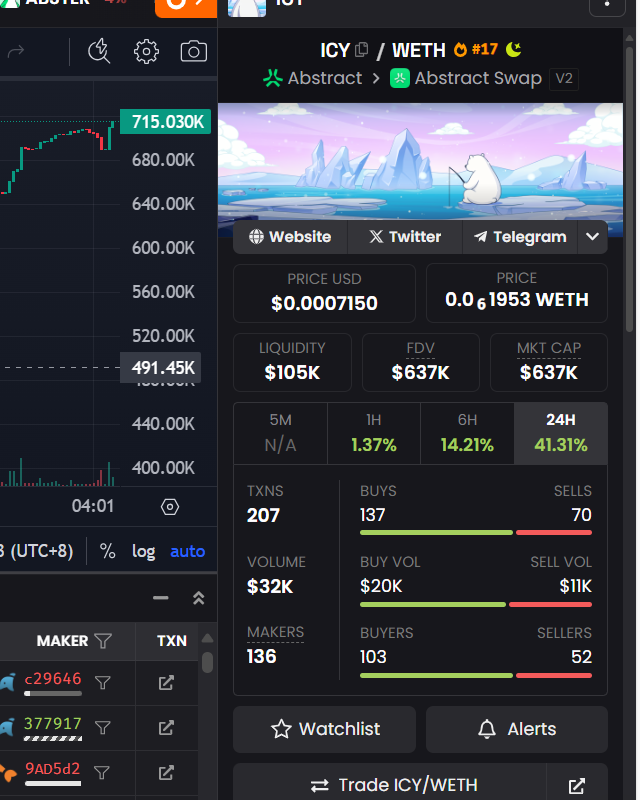The height and width of the screenshot is (800, 640).
Task: Click the FDV $637K value
Action: (x=420, y=373)
